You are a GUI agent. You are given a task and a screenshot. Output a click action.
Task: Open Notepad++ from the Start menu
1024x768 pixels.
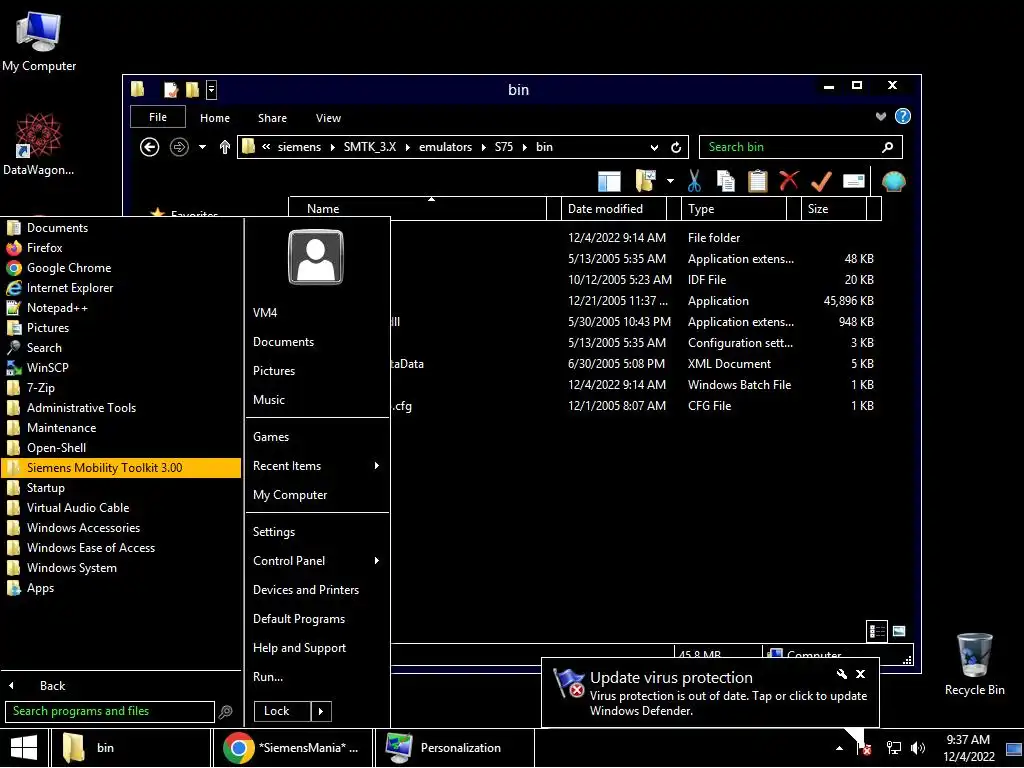click(121, 308)
